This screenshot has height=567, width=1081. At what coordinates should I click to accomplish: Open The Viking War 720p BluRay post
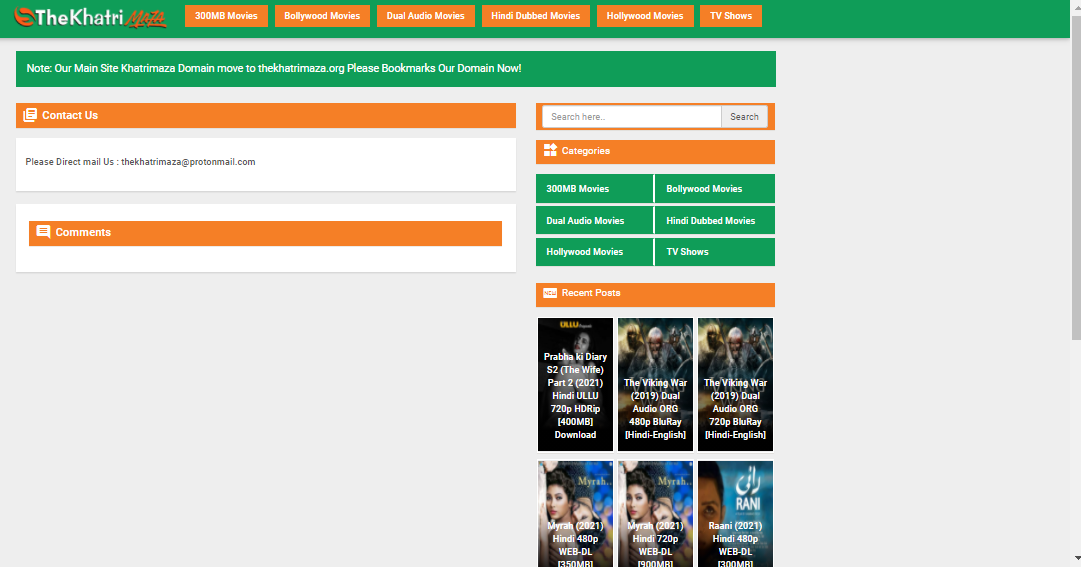(735, 384)
